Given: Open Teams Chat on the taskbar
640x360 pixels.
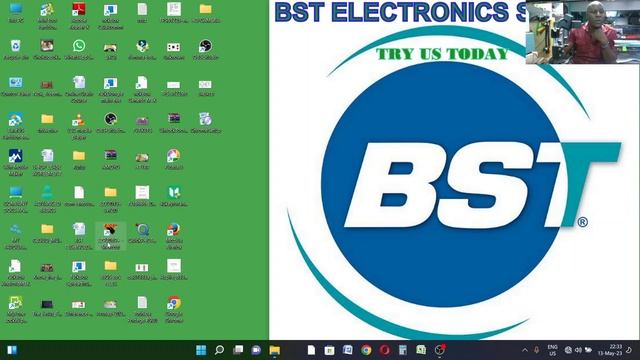Looking at the screenshot, I should pos(256,350).
